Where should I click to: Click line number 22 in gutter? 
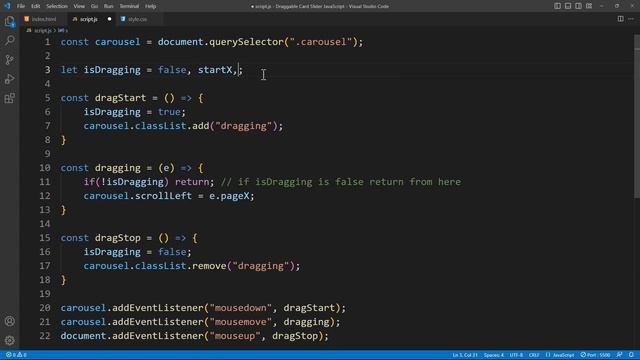tap(45, 336)
